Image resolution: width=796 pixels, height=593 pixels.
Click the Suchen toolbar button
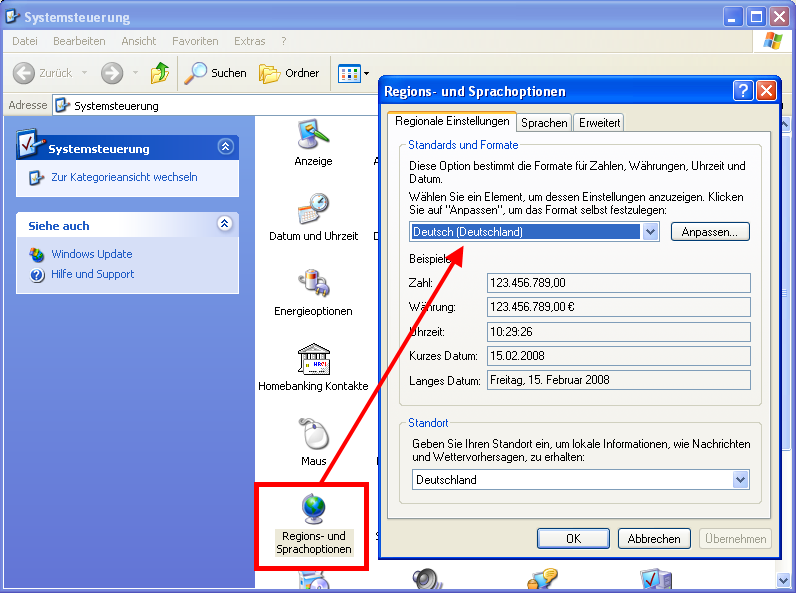(215, 73)
